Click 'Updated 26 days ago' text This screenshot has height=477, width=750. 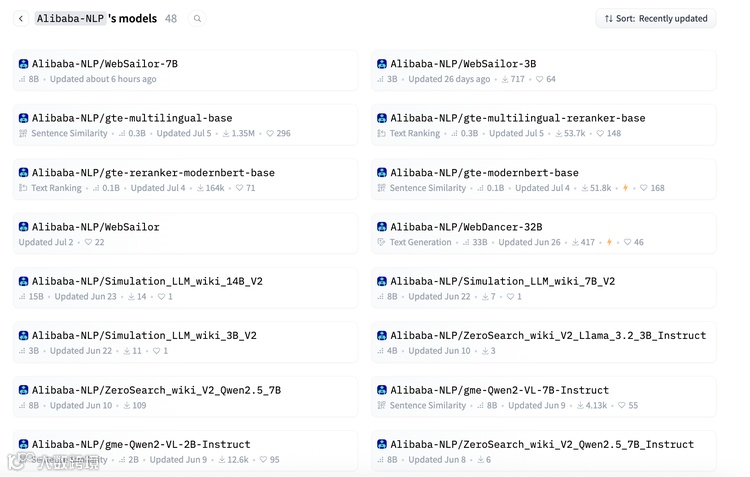pyautogui.click(x=449, y=79)
